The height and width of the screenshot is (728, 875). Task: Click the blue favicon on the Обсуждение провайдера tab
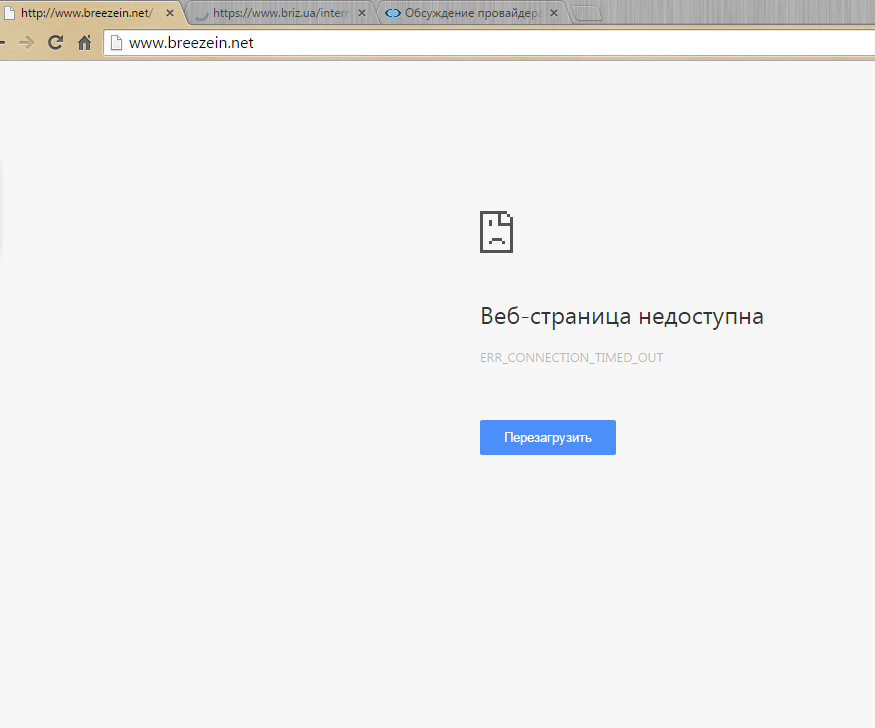point(393,13)
